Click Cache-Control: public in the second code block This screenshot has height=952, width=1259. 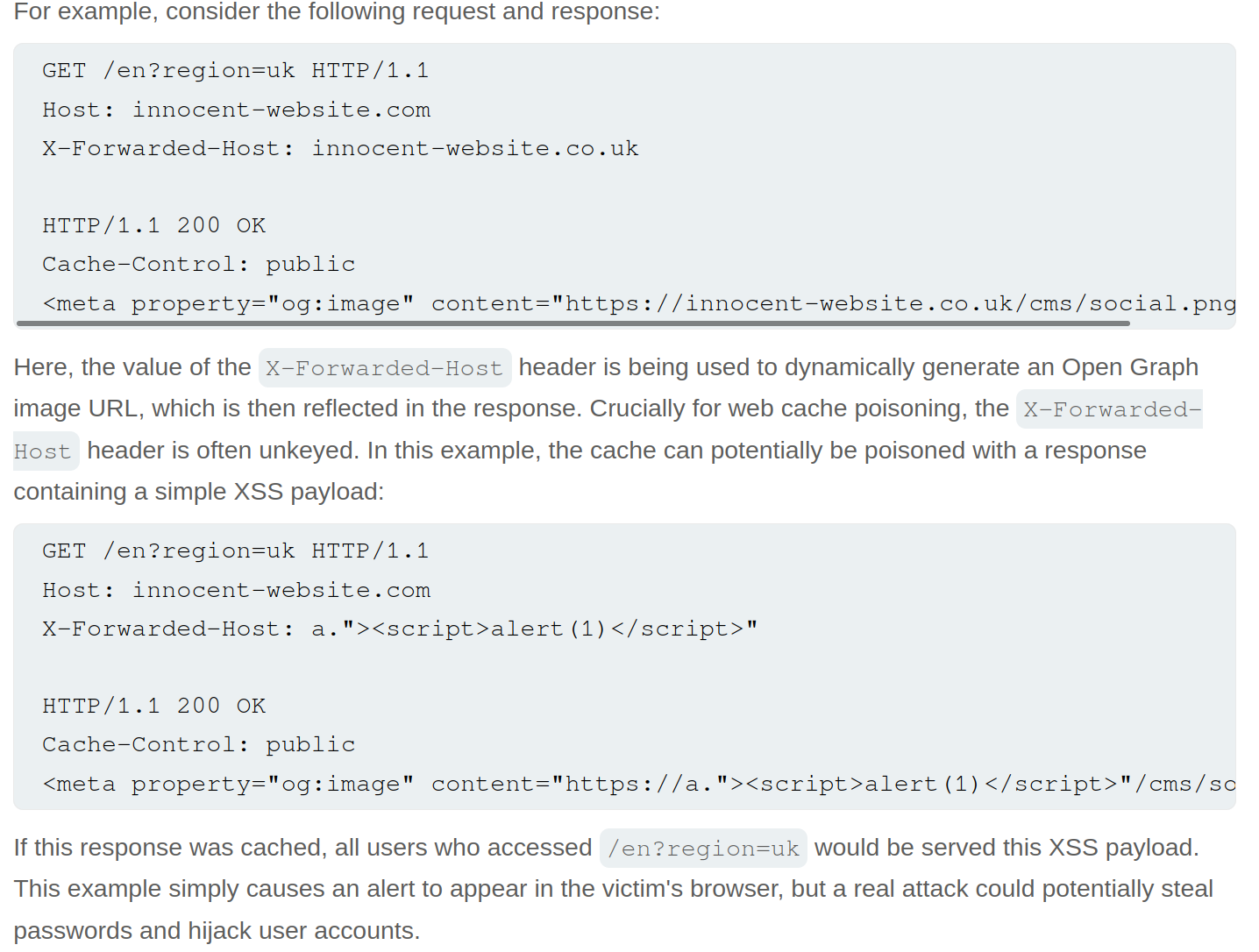(x=198, y=745)
